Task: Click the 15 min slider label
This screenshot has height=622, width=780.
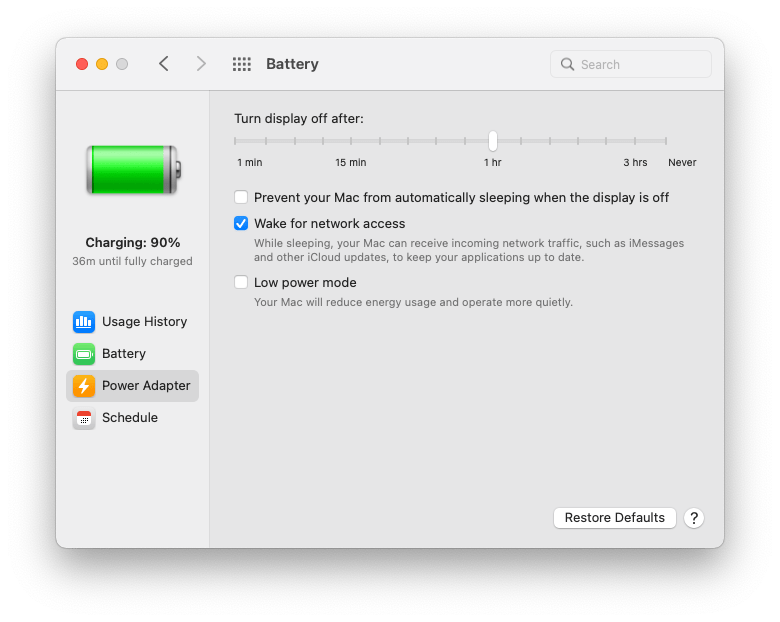Action: tap(351, 163)
